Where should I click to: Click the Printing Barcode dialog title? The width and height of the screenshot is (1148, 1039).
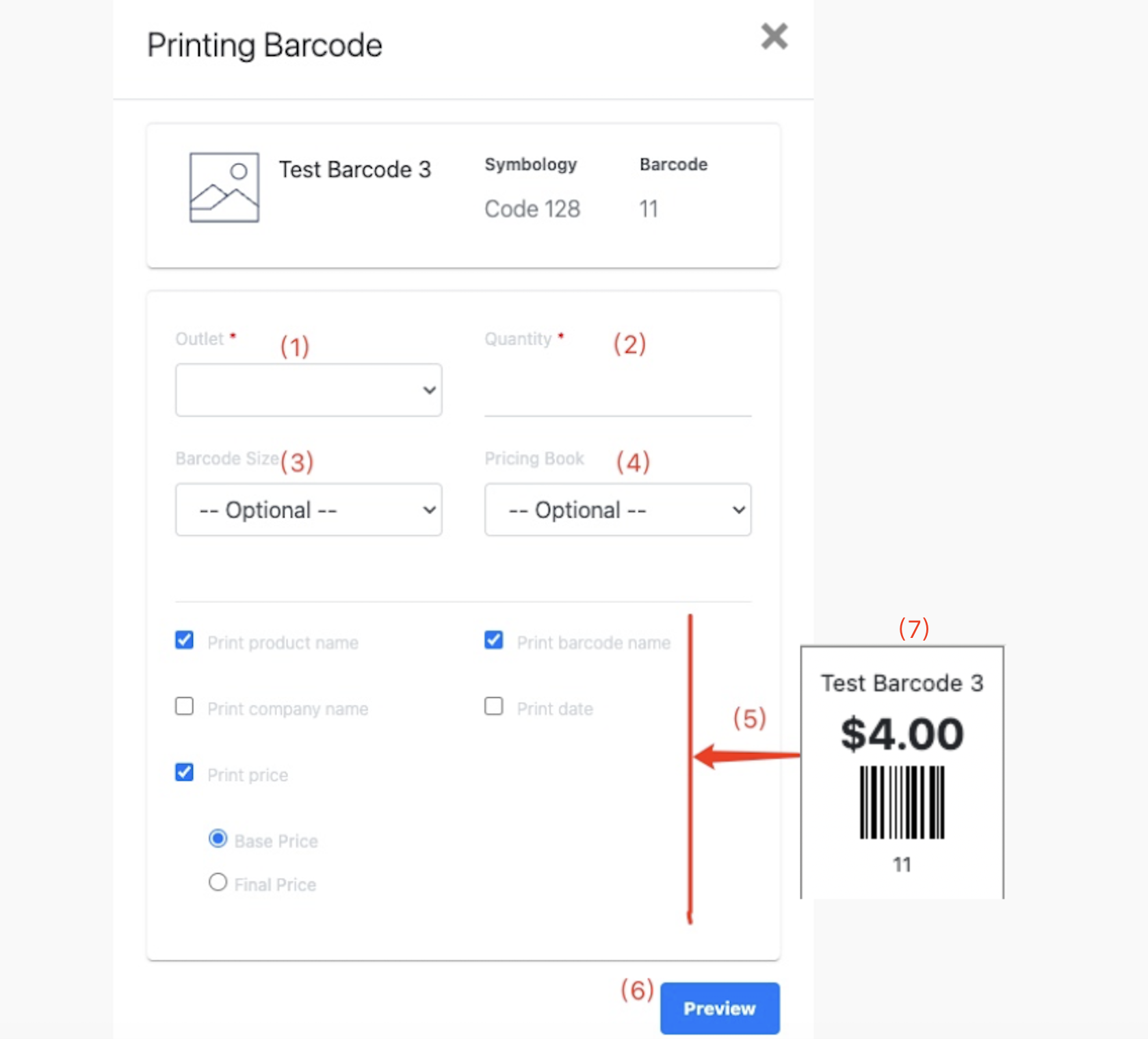coord(265,46)
